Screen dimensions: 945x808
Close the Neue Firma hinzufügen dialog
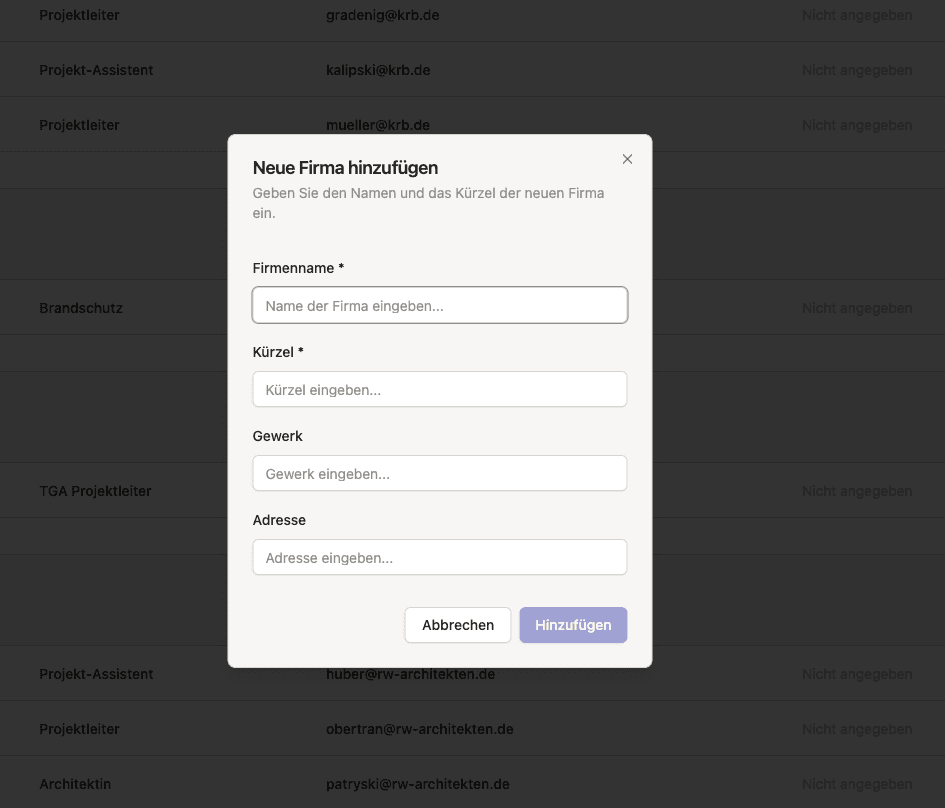(627, 159)
